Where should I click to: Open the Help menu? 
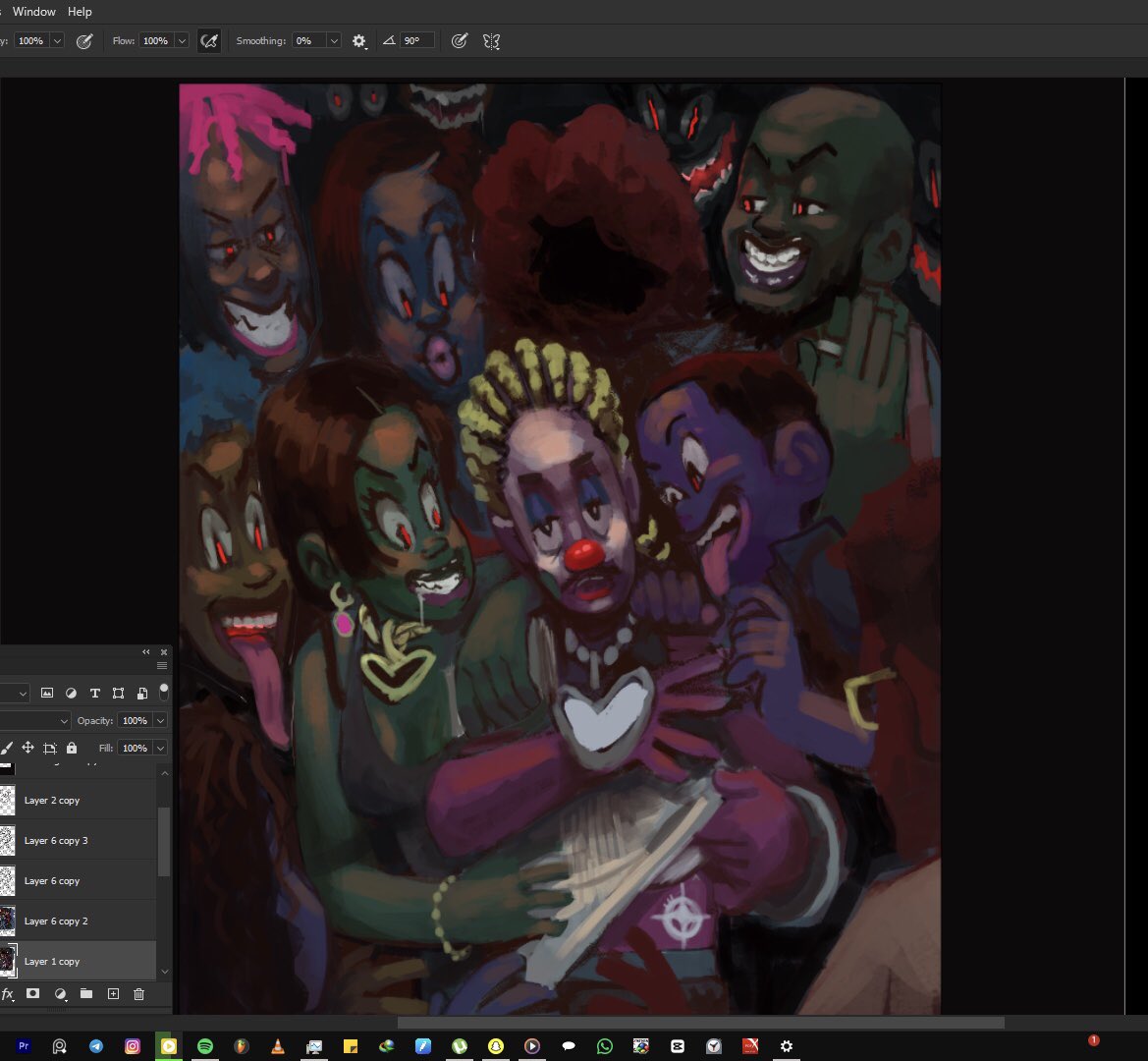(x=80, y=12)
